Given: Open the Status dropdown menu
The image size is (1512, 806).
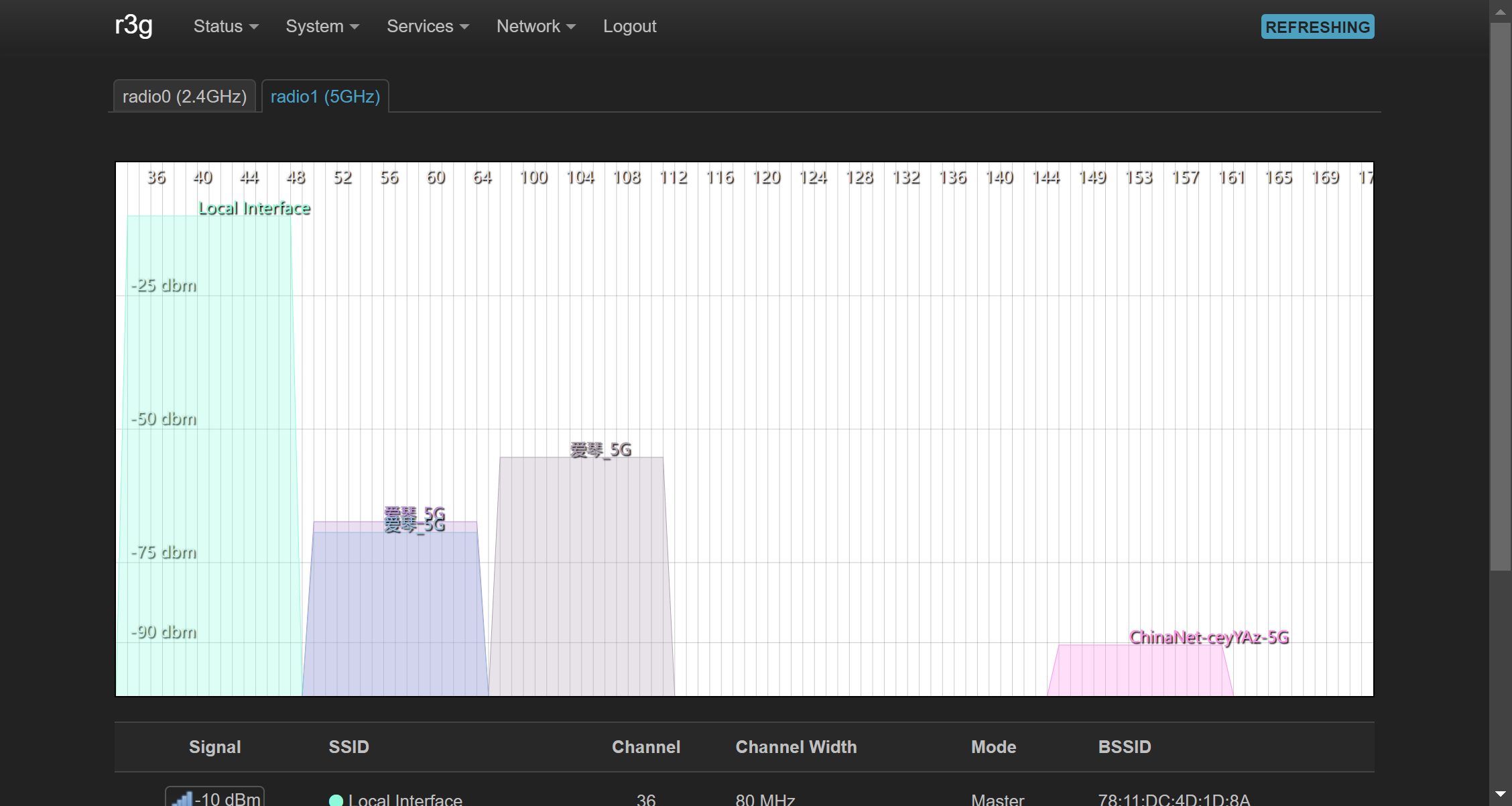Looking at the screenshot, I should [x=226, y=26].
